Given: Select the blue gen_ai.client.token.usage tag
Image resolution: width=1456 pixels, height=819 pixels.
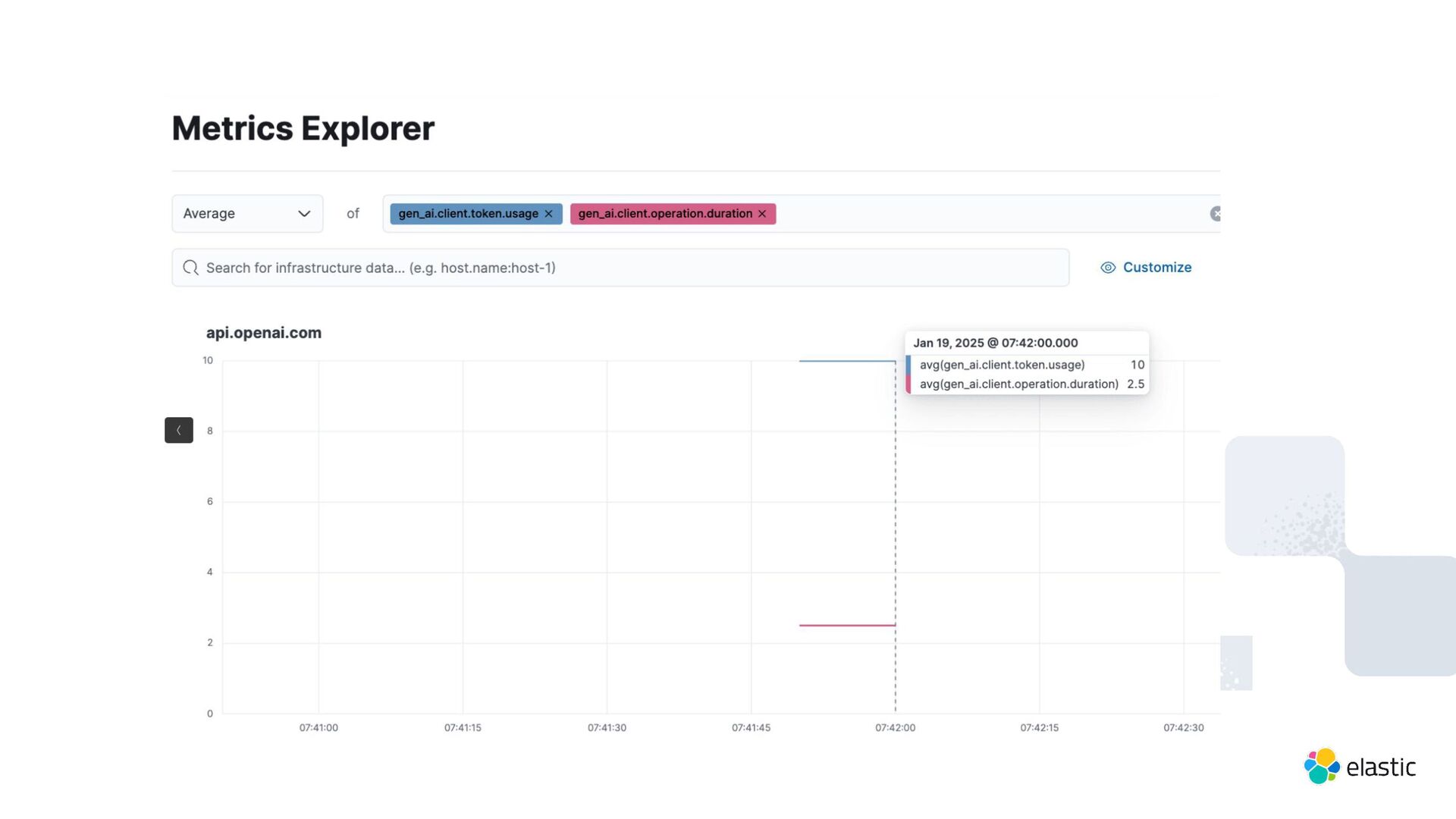Looking at the screenshot, I should [467, 214].
